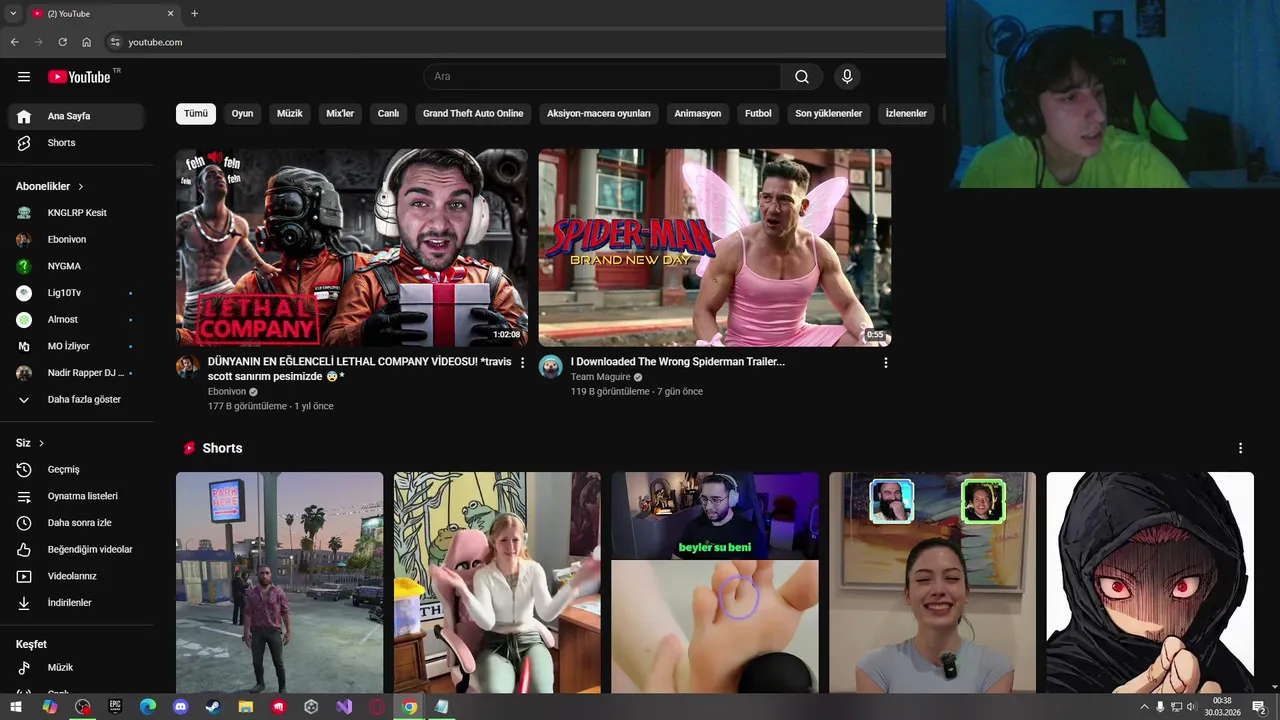This screenshot has height=720, width=1280.
Task: Open the 'beyler şu beni' Short
Action: pyautogui.click(x=715, y=583)
